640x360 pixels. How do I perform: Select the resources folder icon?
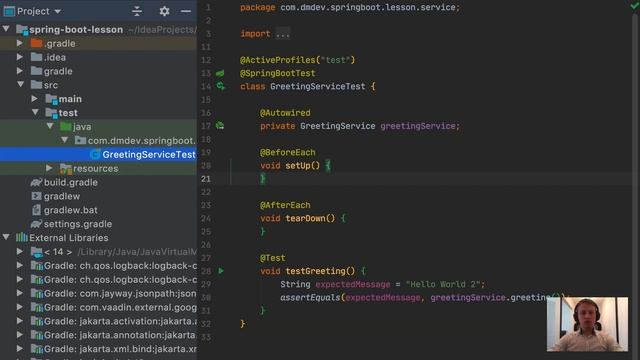(x=66, y=168)
